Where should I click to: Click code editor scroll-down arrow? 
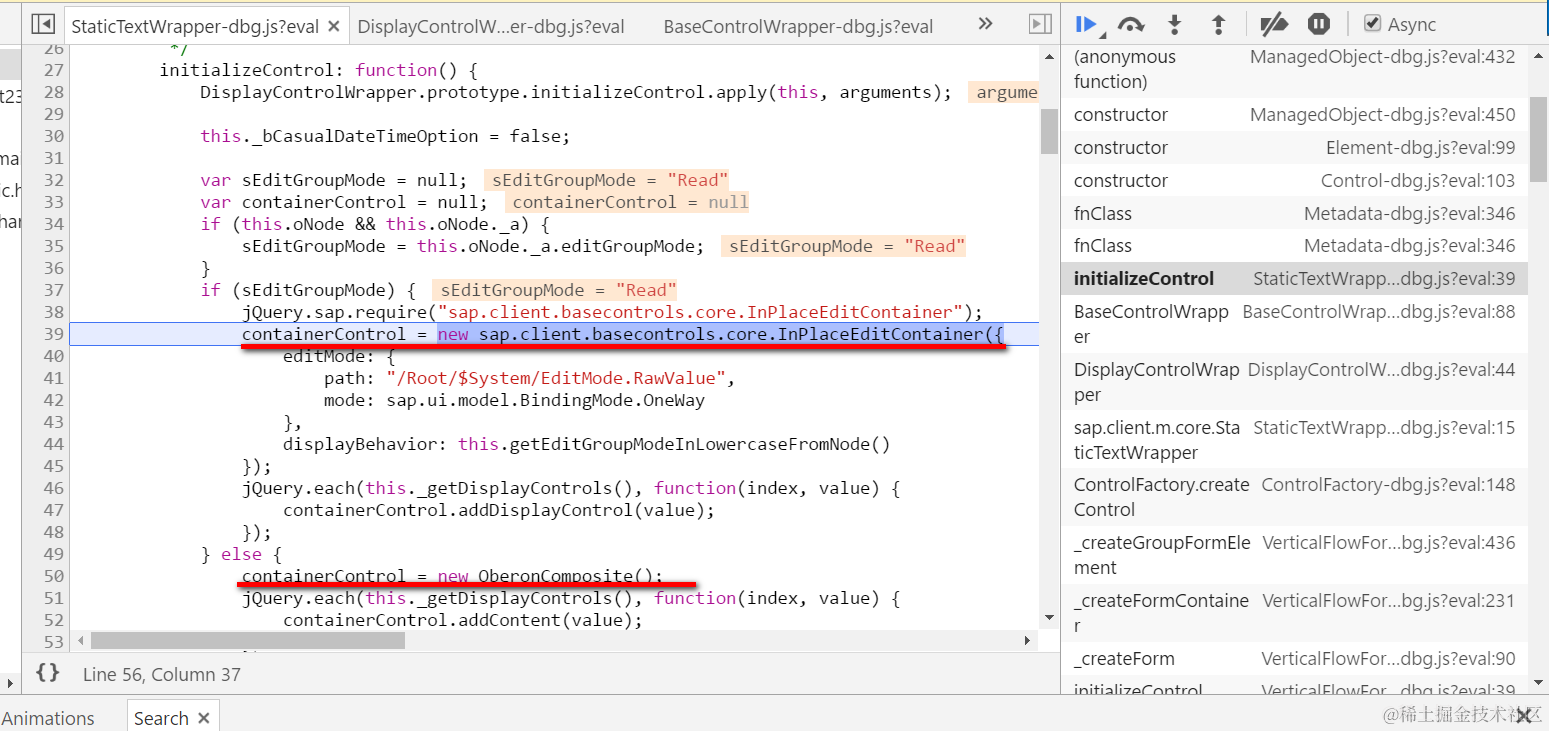click(x=1048, y=616)
